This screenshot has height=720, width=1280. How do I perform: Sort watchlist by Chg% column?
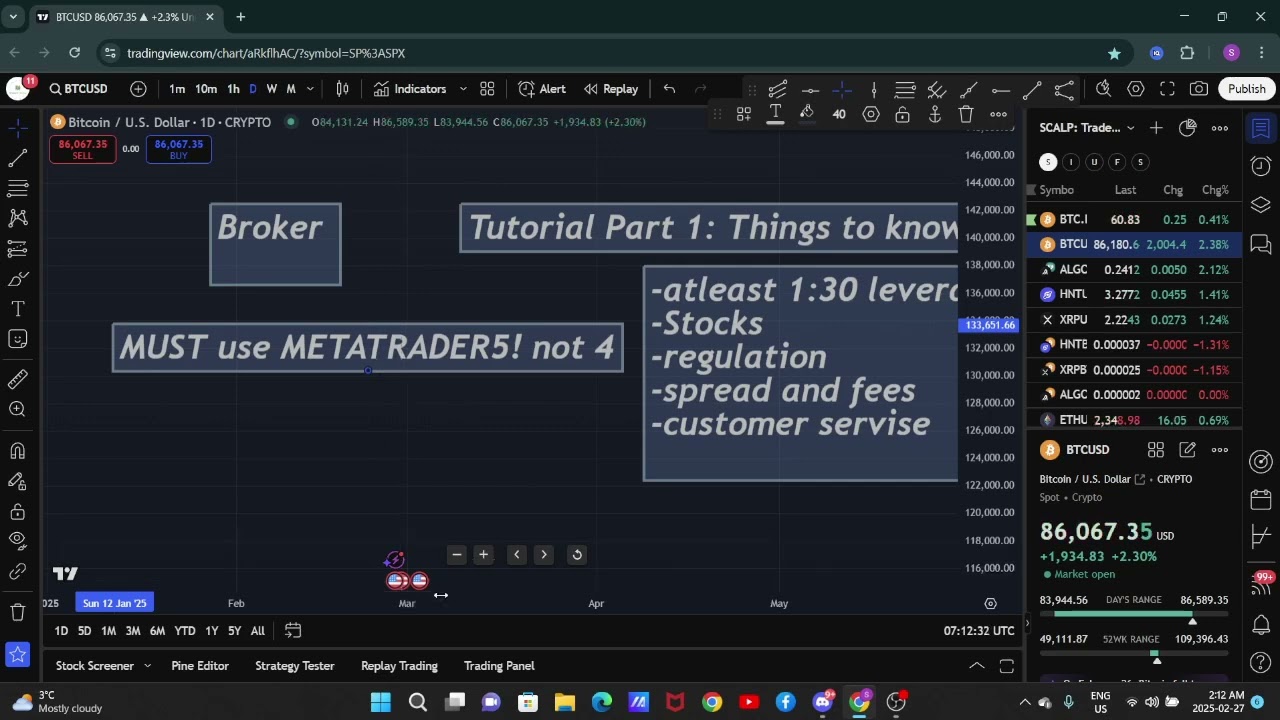1215,190
